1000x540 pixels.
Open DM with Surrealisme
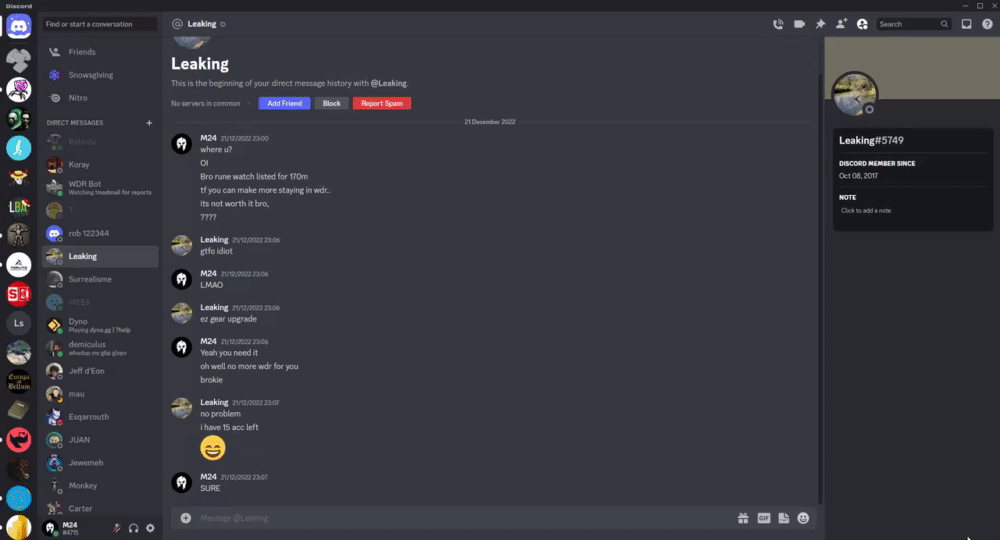(x=100, y=279)
